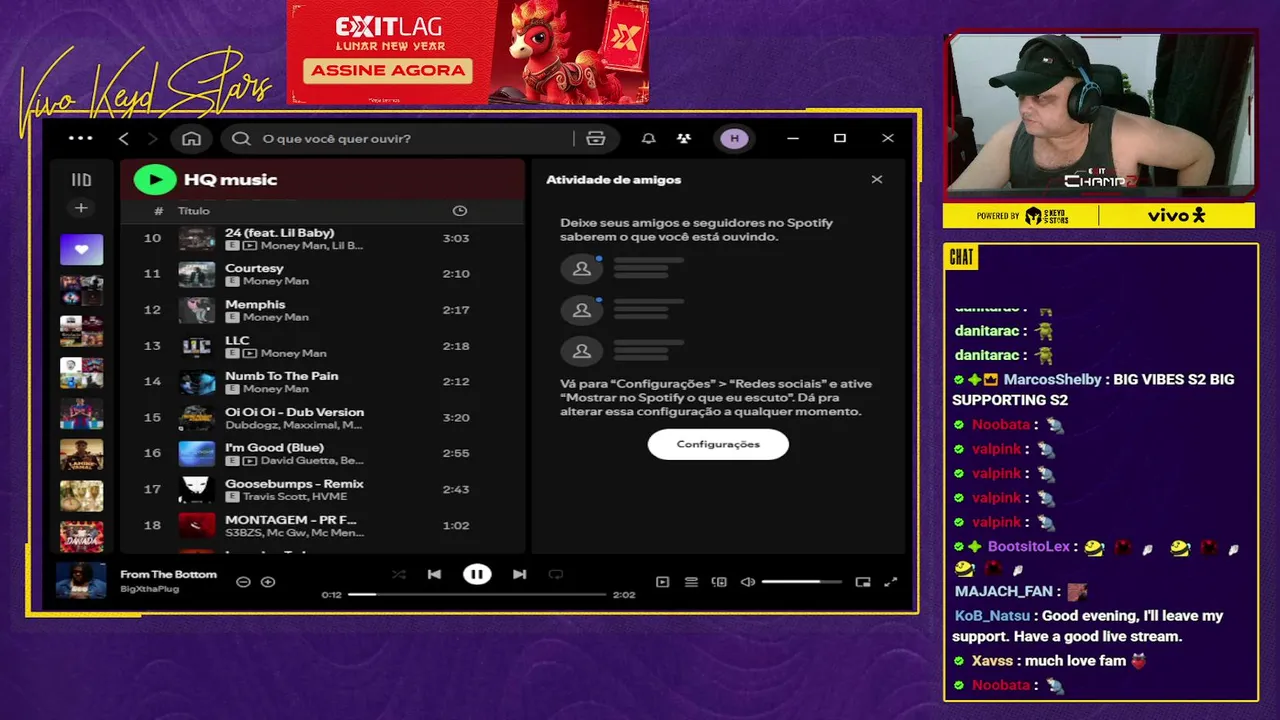1280x720 pixels.
Task: Open the 'H' profile avatar menu
Action: click(735, 138)
